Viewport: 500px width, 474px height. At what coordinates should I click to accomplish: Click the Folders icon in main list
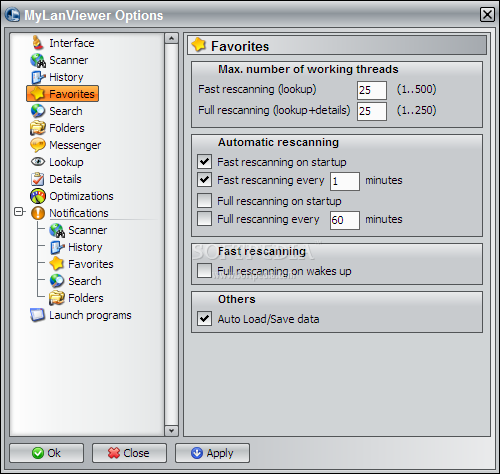38,128
